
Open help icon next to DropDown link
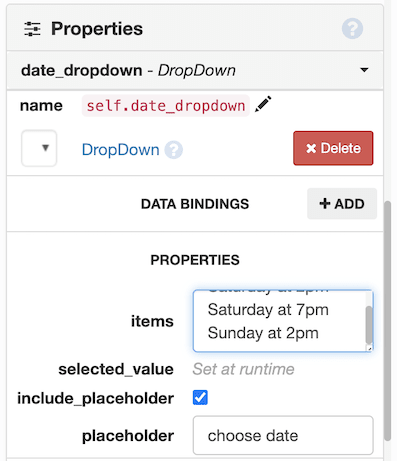[174, 150]
